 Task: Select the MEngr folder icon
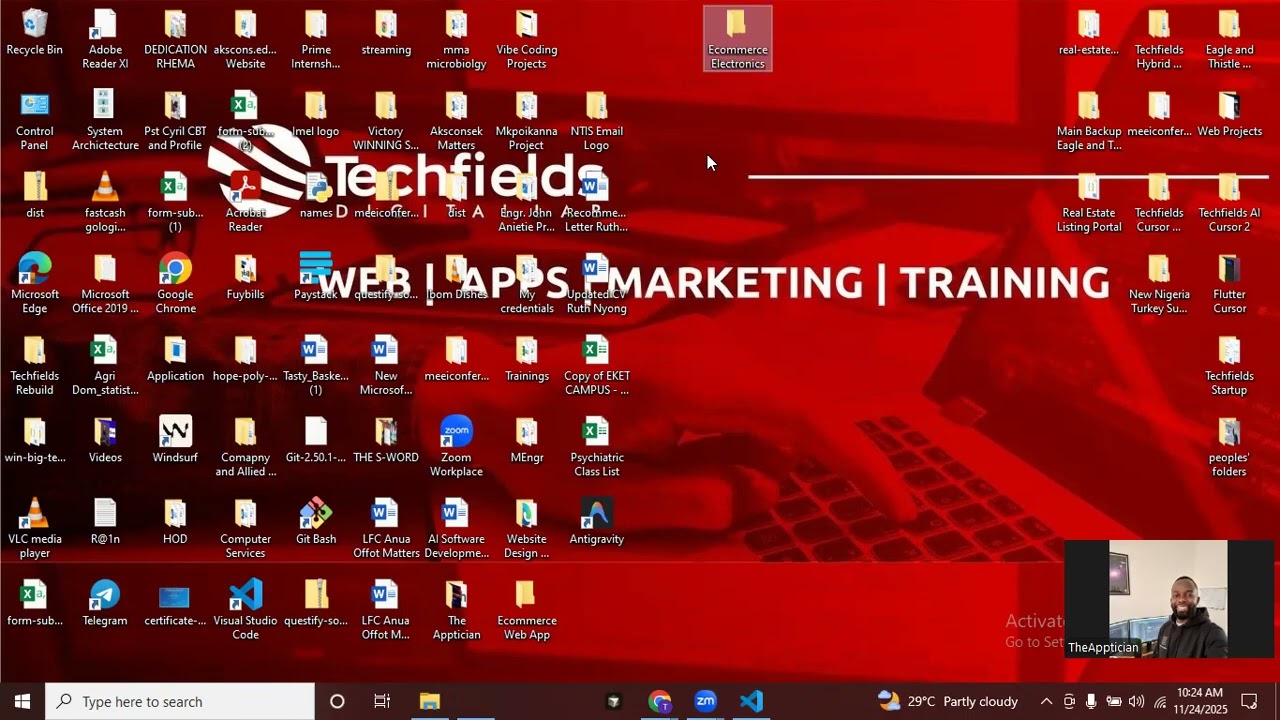click(526, 440)
